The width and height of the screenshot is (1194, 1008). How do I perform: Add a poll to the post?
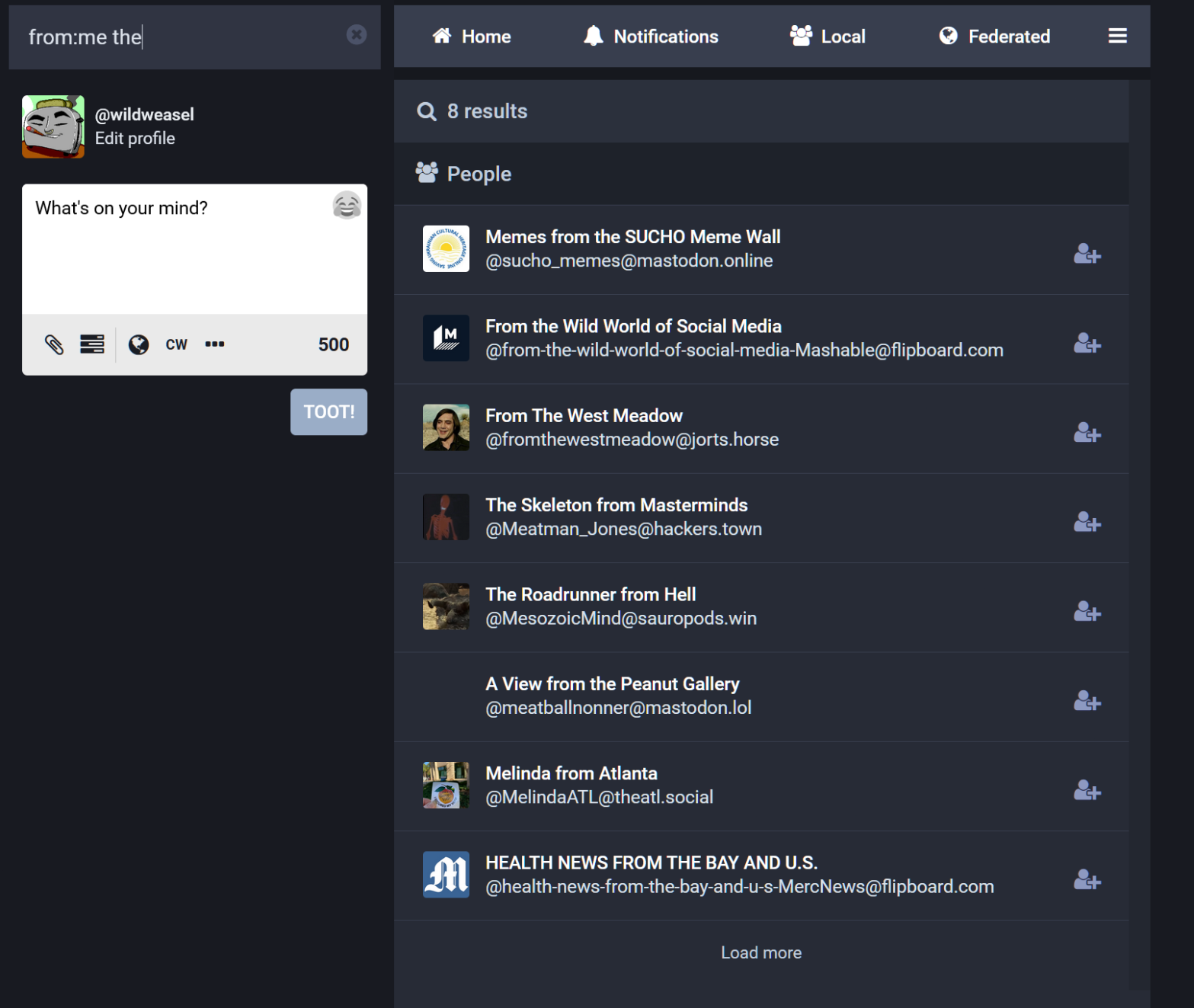pyautogui.click(x=92, y=344)
